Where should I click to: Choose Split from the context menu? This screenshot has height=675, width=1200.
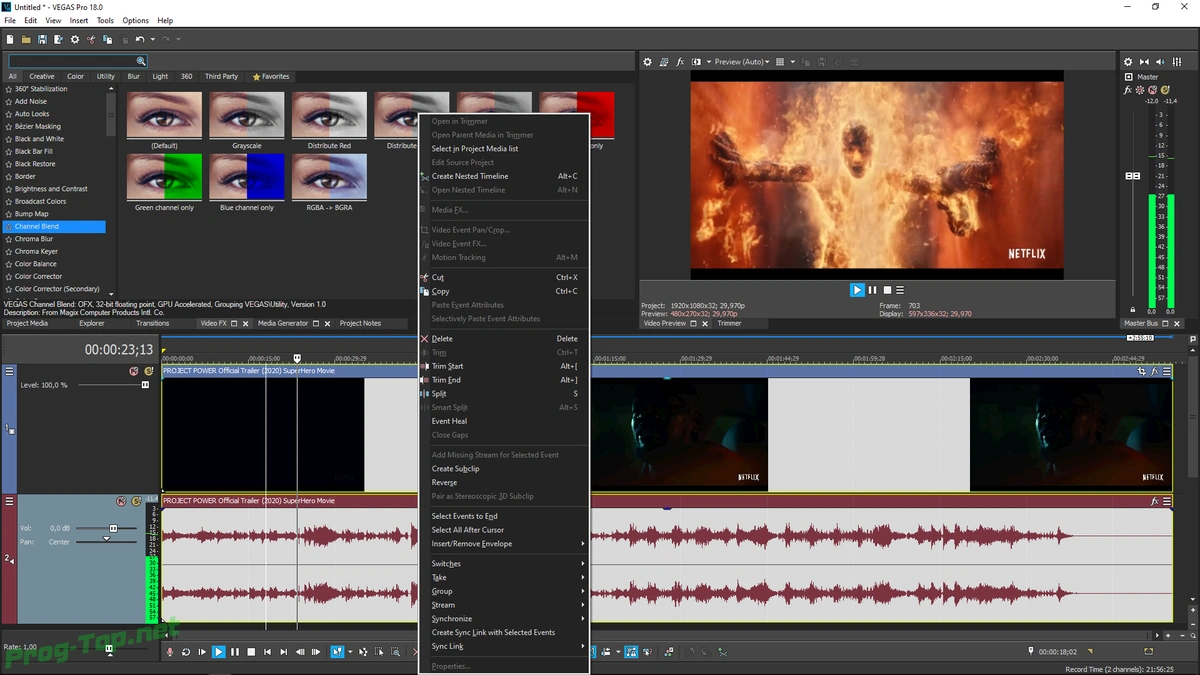pos(504,394)
